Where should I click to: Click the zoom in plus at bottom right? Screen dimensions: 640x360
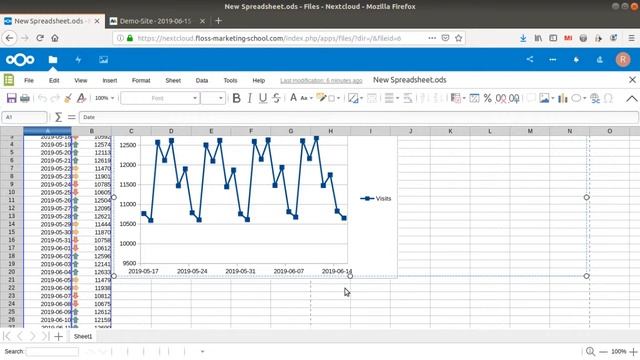click(633, 351)
